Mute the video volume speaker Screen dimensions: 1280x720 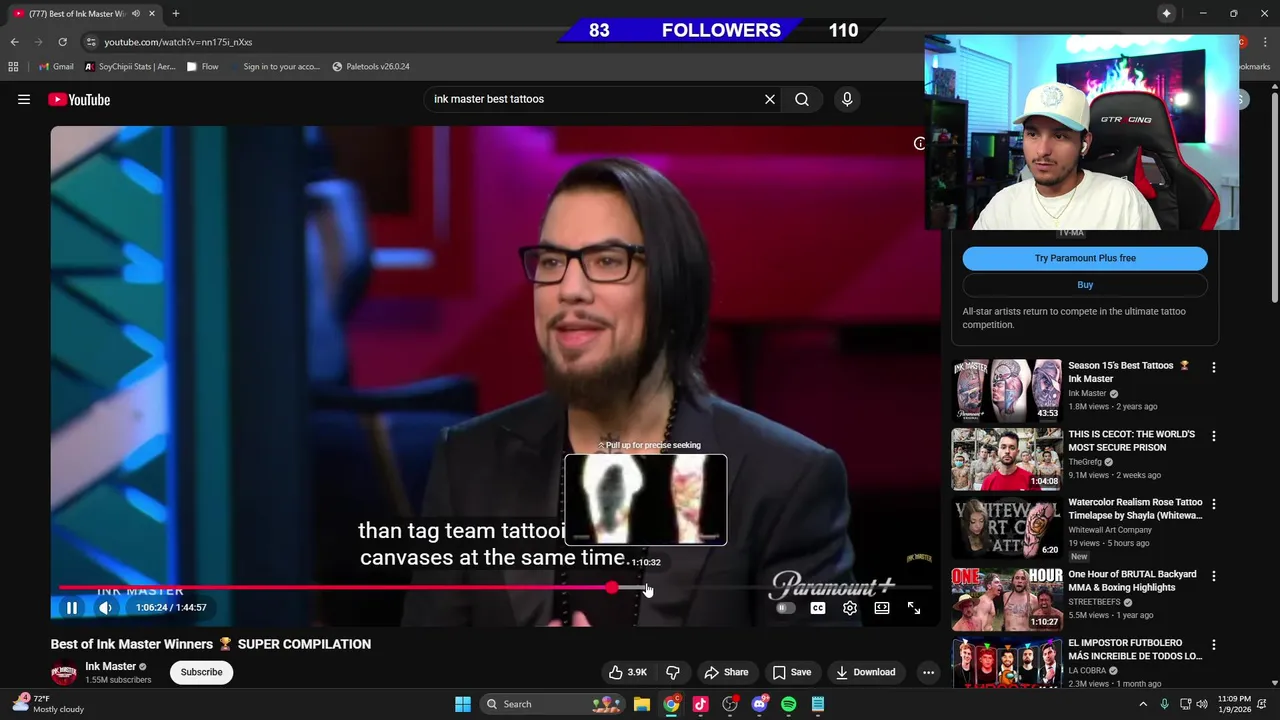tap(105, 608)
